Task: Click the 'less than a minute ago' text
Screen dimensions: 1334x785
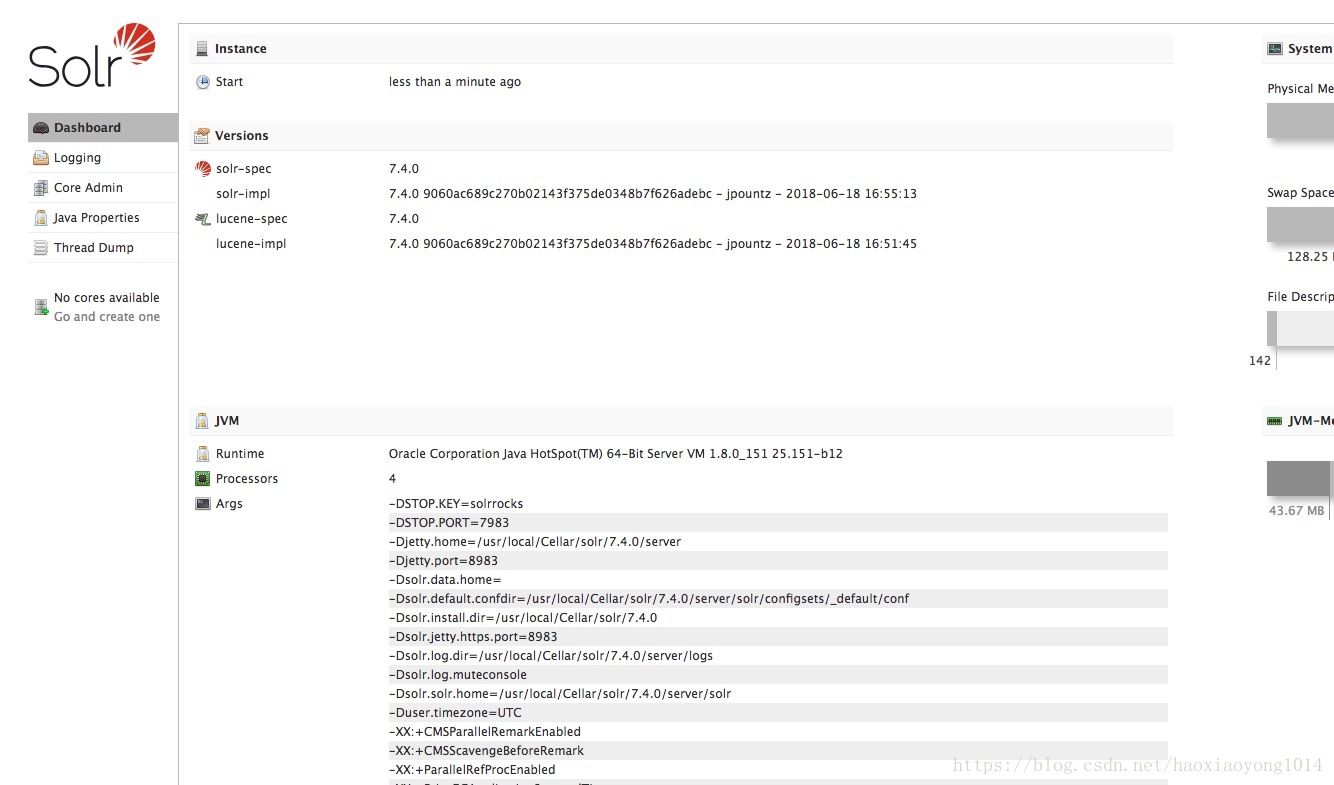Action: (x=455, y=82)
